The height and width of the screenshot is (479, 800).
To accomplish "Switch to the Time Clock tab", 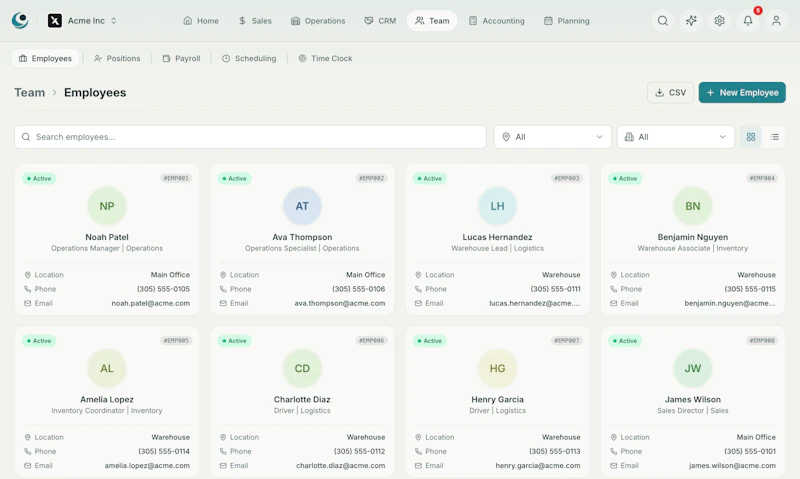I will [325, 59].
